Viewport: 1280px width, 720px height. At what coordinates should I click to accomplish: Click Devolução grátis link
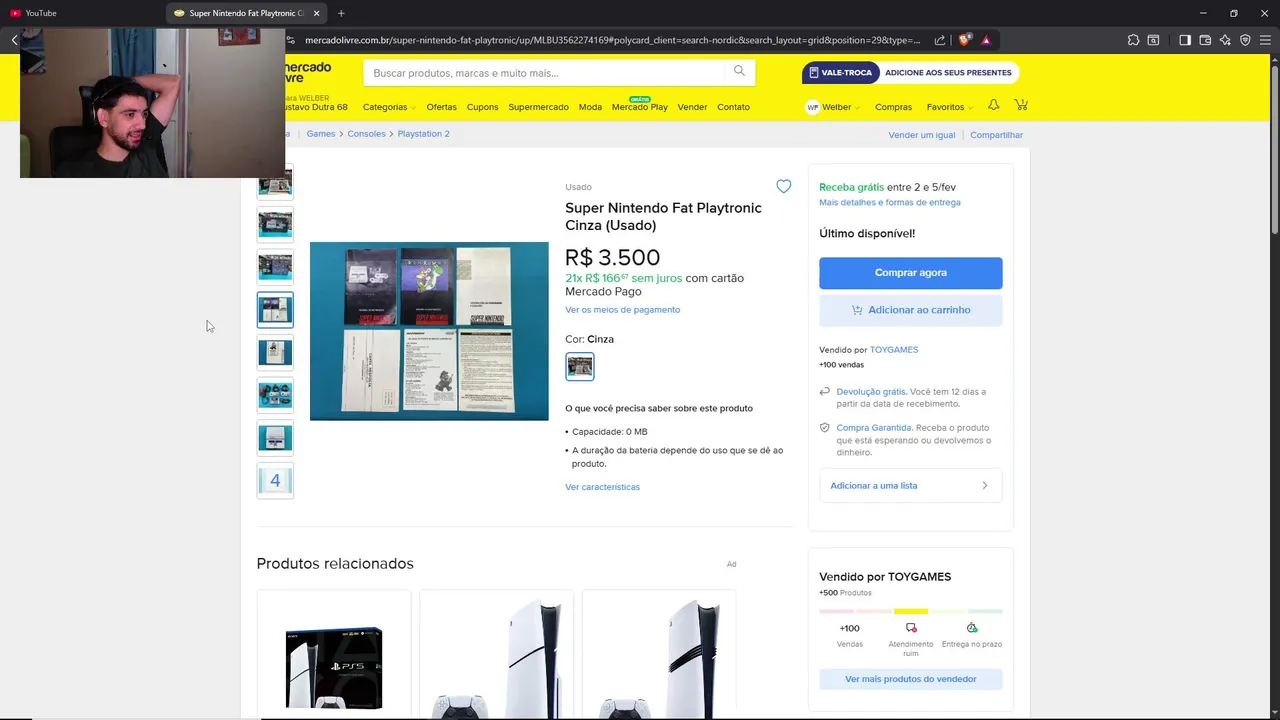(x=871, y=392)
